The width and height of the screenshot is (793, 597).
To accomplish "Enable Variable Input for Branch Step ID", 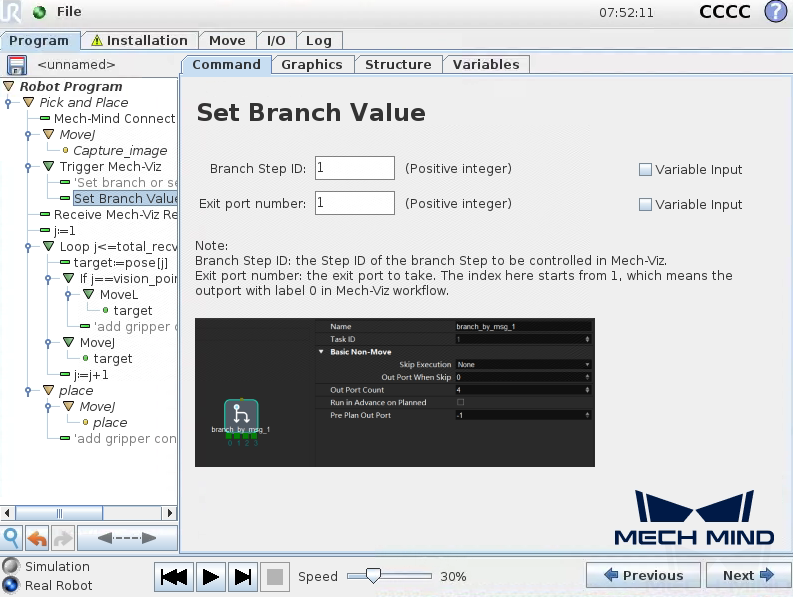I will (x=645, y=169).
